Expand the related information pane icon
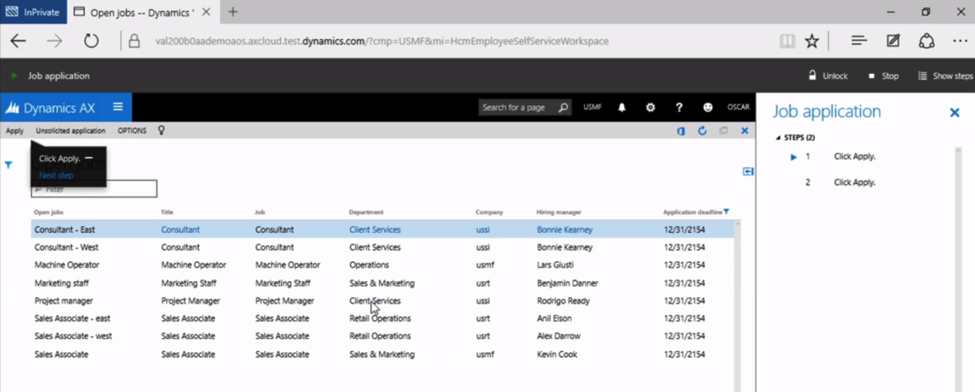 click(748, 172)
